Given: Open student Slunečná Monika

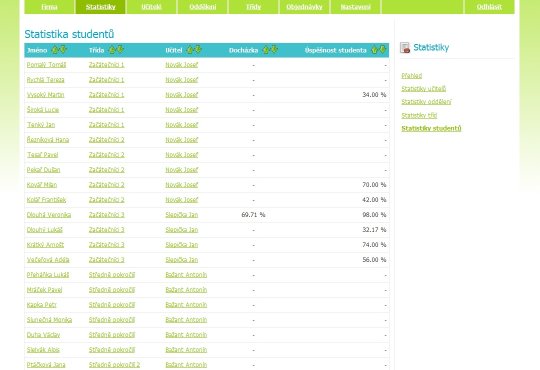Looking at the screenshot, I should [50, 320].
